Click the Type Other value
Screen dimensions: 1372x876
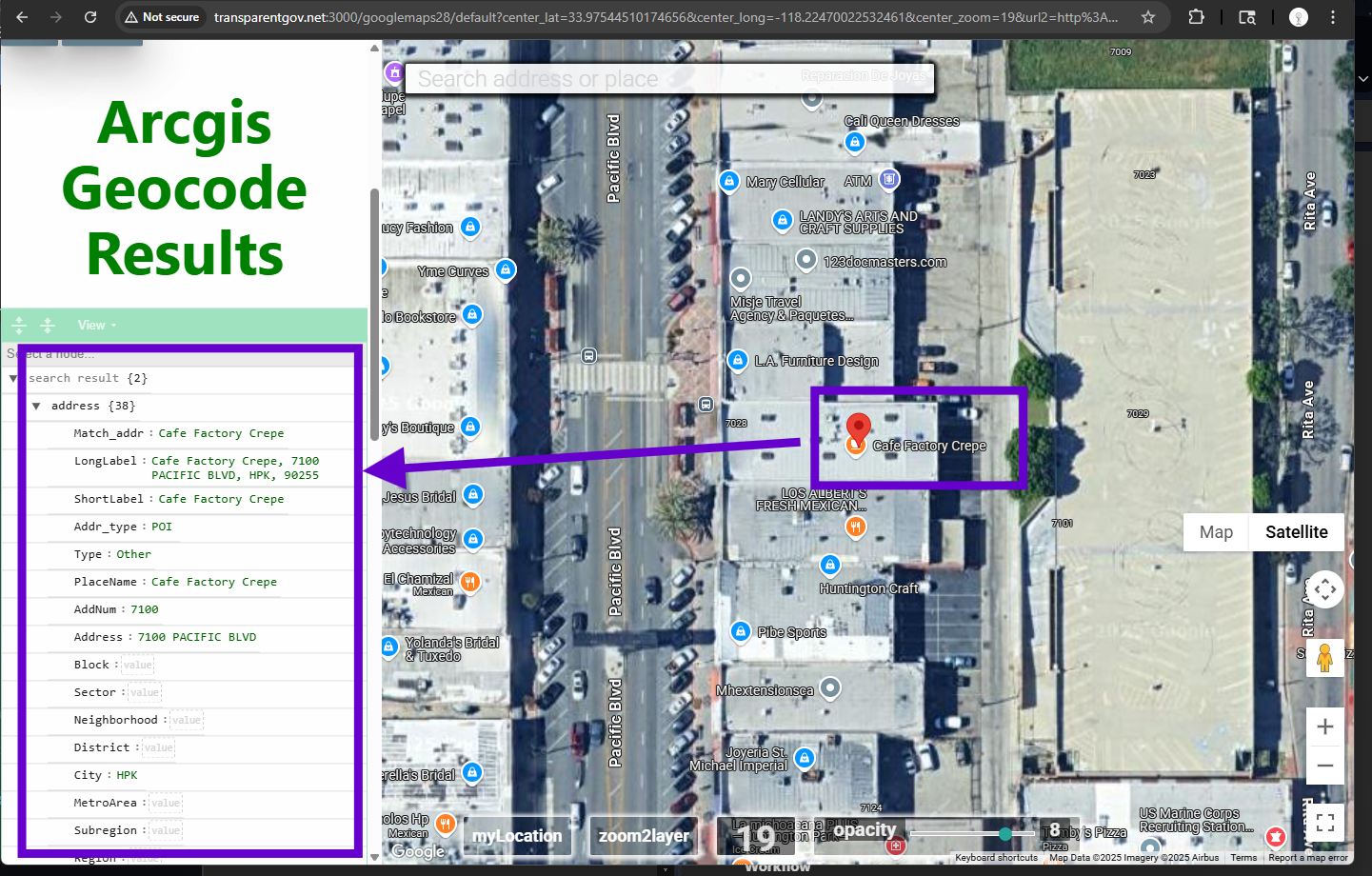pyautogui.click(x=134, y=554)
